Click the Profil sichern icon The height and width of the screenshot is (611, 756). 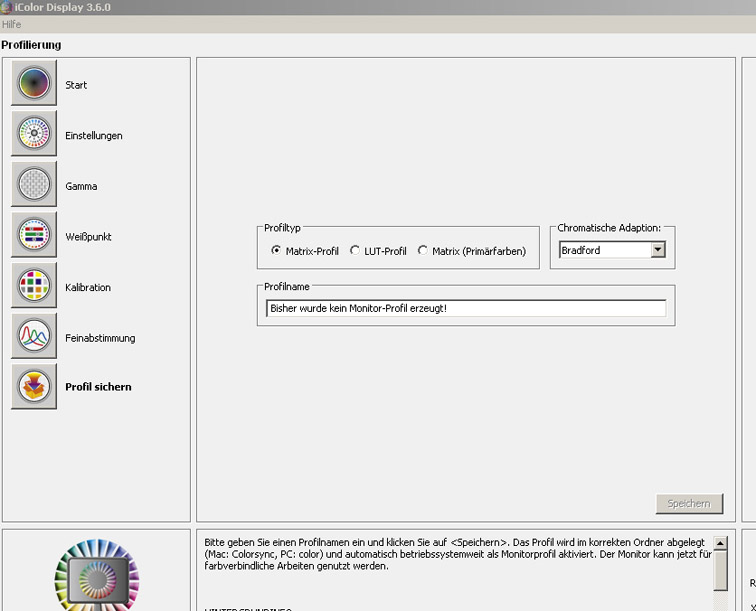click(x=34, y=387)
